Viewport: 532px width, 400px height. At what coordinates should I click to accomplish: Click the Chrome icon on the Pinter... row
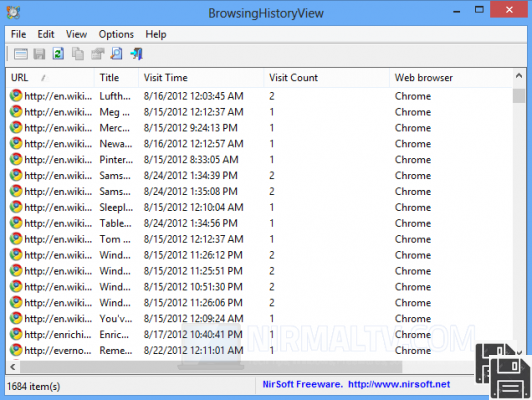point(16,159)
